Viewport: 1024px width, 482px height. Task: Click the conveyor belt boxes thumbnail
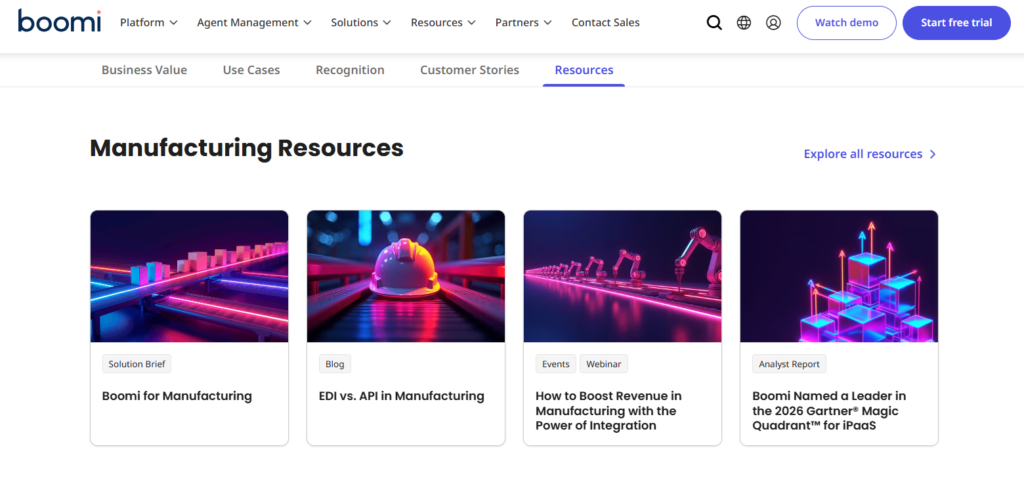(x=189, y=276)
